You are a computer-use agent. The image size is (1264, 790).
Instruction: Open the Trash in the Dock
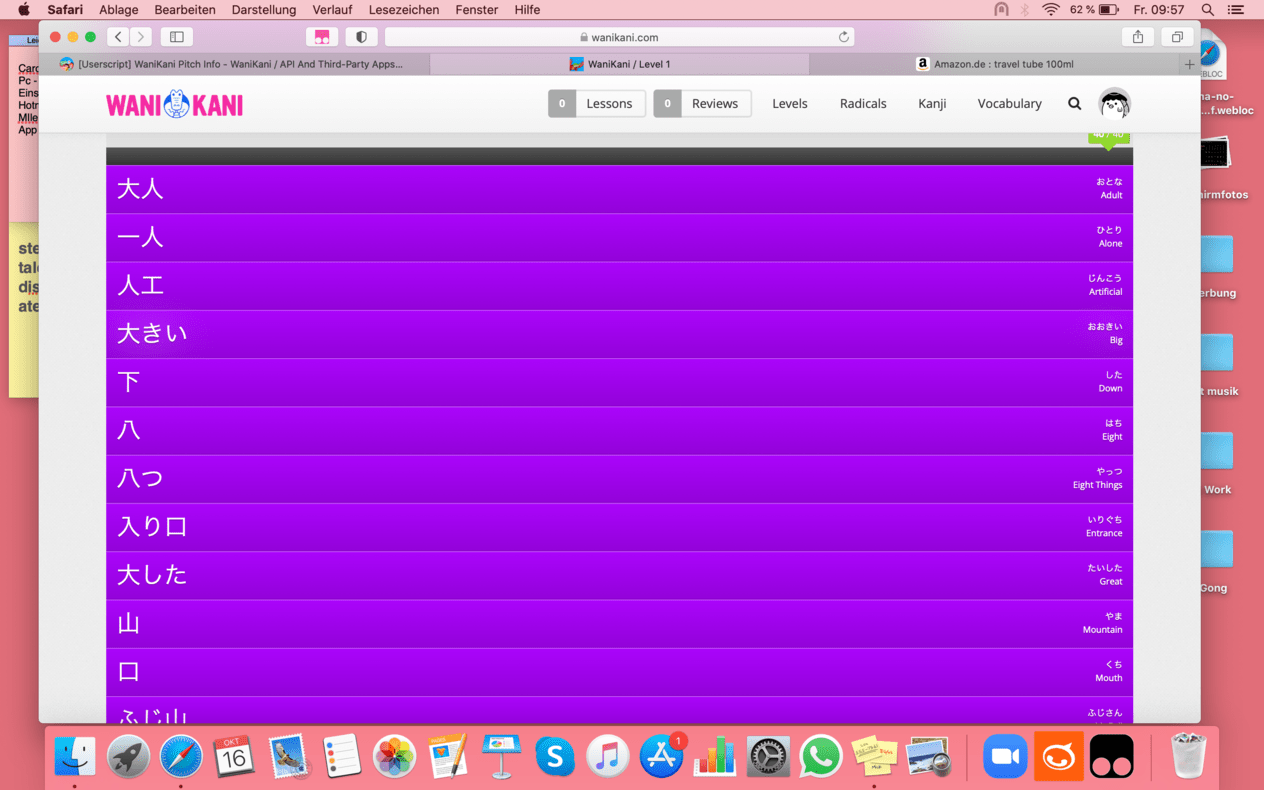tap(1188, 757)
